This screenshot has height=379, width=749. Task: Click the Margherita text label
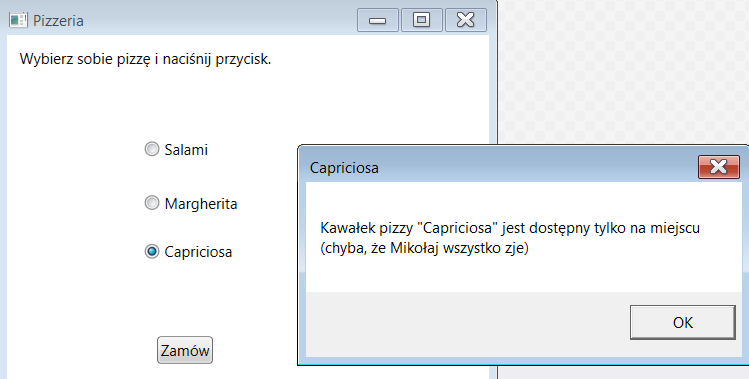click(201, 204)
